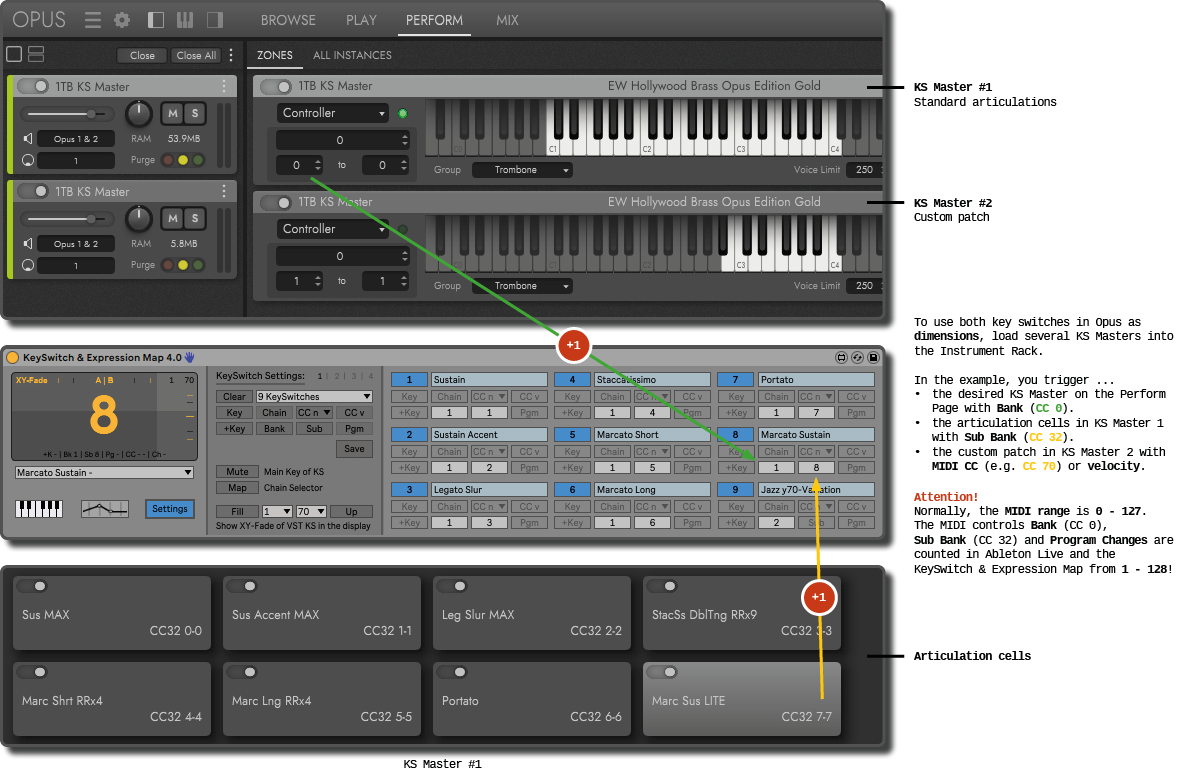The image size is (1178, 773).
Task: Click first rack instrument pan knob
Action: [138, 113]
